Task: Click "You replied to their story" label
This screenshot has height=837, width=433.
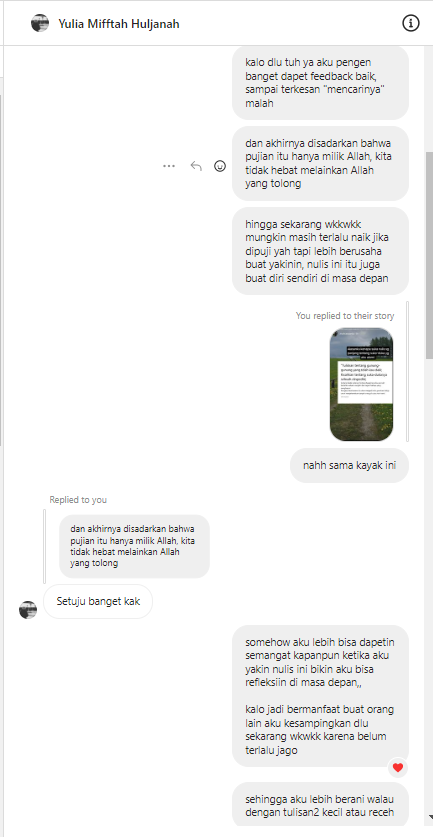Action: pyautogui.click(x=345, y=315)
